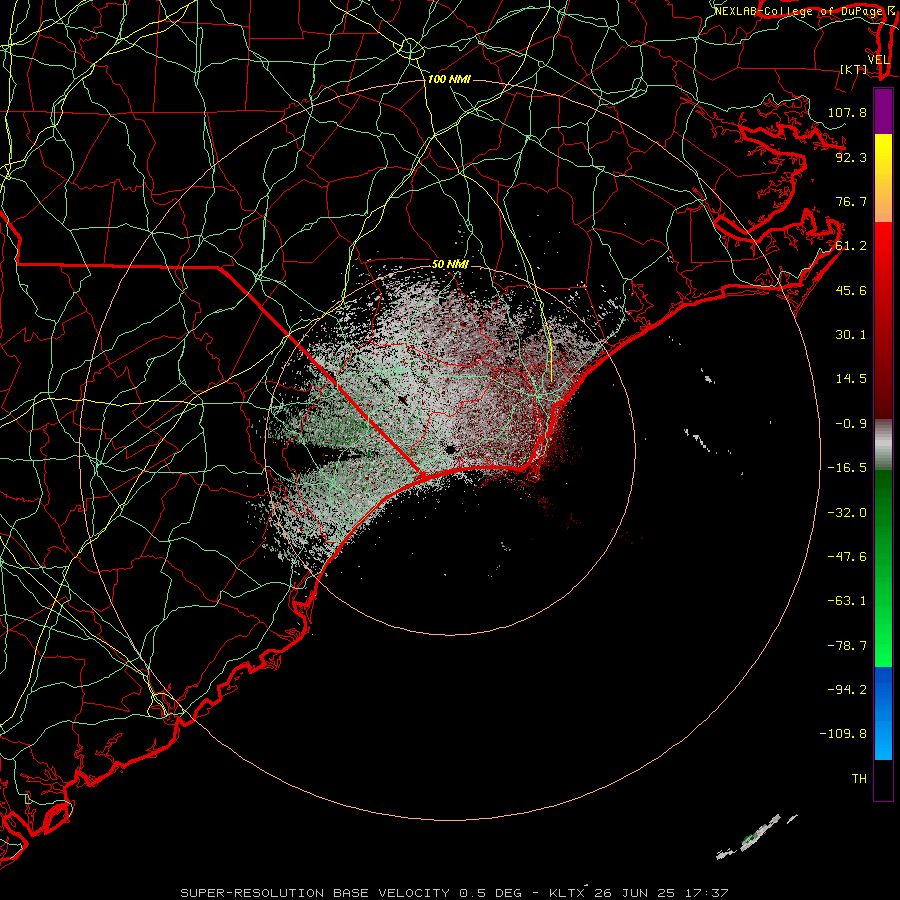Select the -63.1 legend value
This screenshot has height=900, width=900.
click(x=847, y=601)
